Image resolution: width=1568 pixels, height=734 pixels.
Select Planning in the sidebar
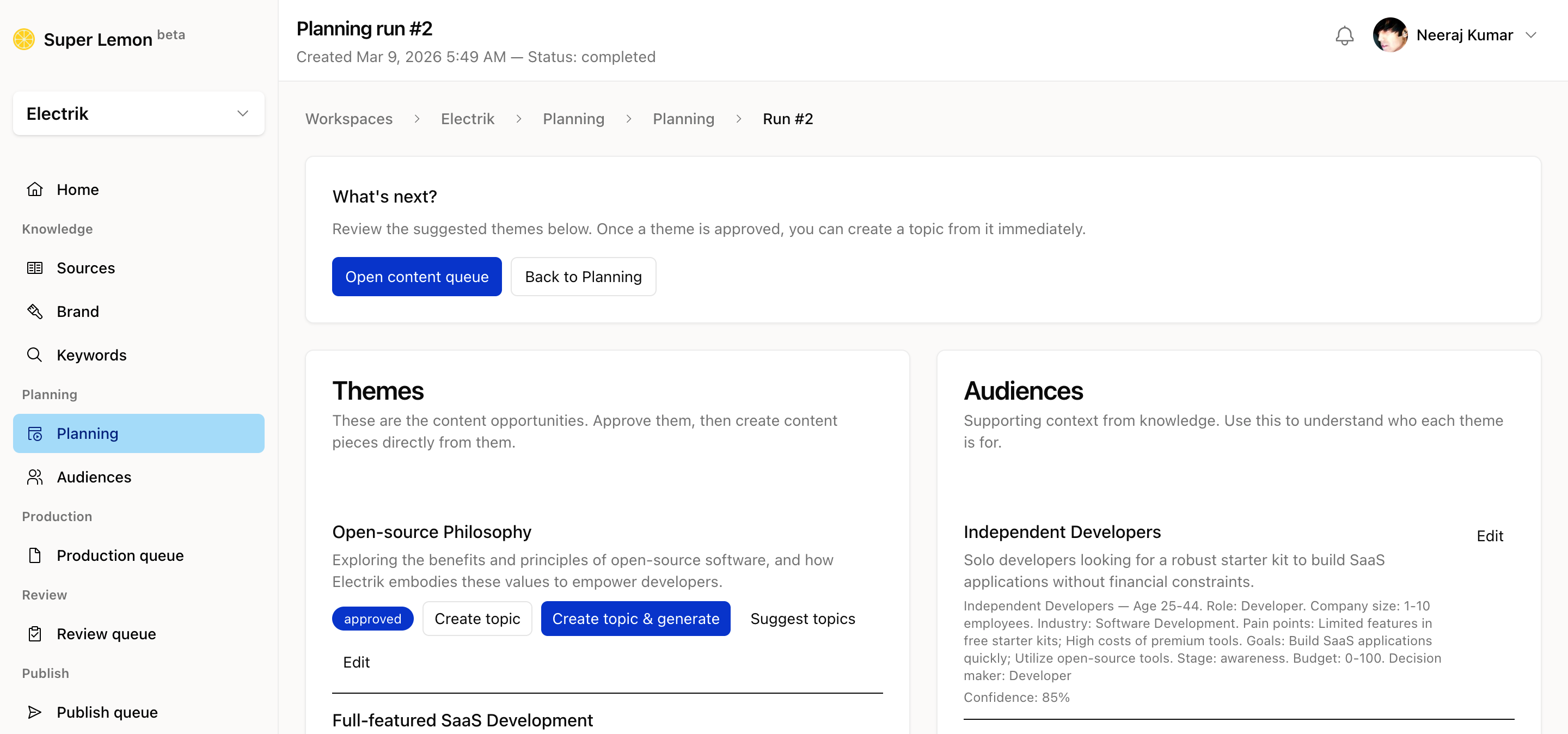(x=139, y=433)
